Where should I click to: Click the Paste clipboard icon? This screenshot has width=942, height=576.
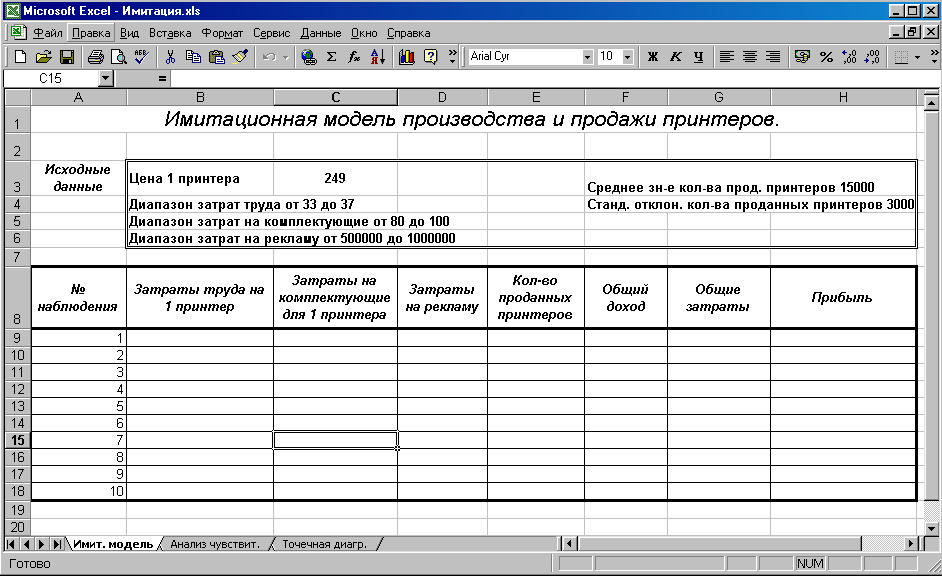coord(216,57)
